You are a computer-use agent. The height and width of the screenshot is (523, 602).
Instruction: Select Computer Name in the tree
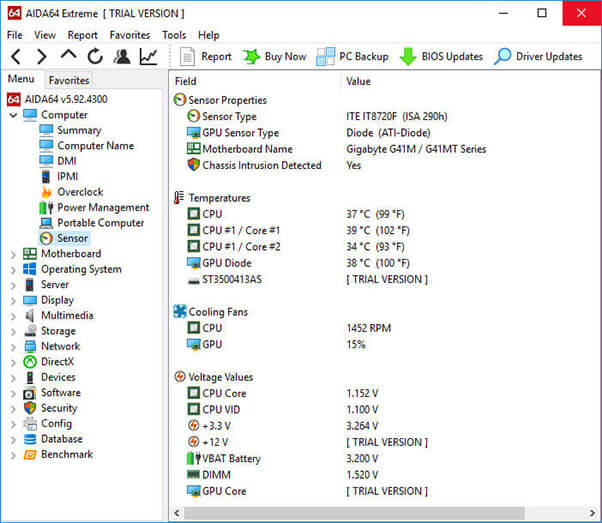[87, 146]
